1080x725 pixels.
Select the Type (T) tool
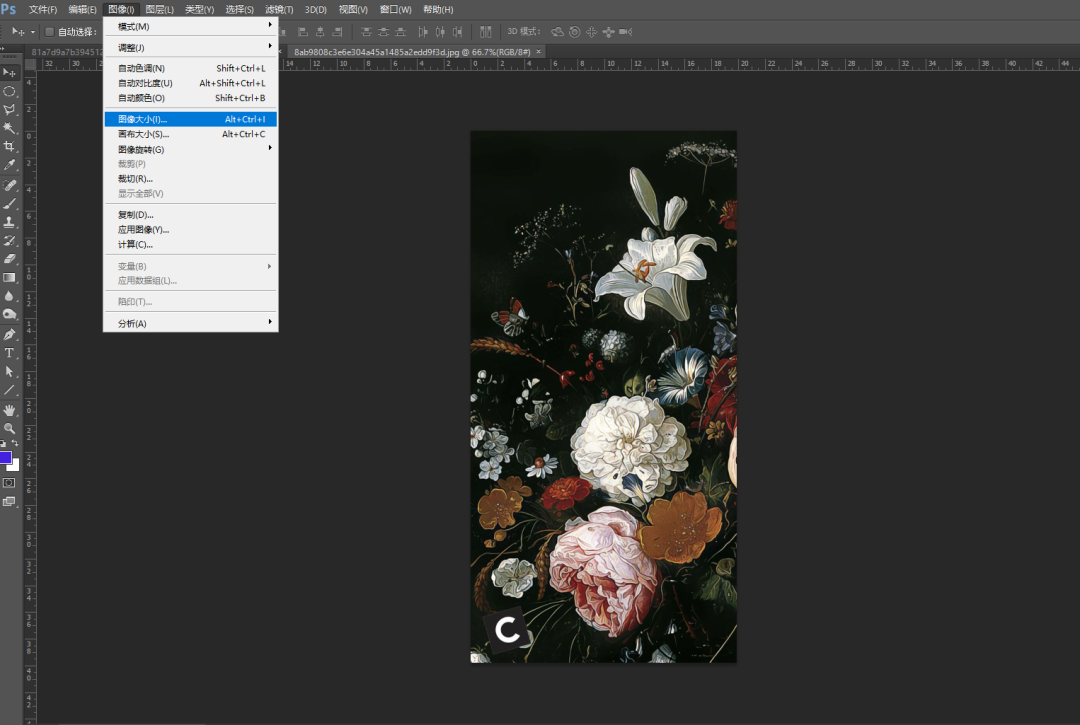click(x=9, y=353)
